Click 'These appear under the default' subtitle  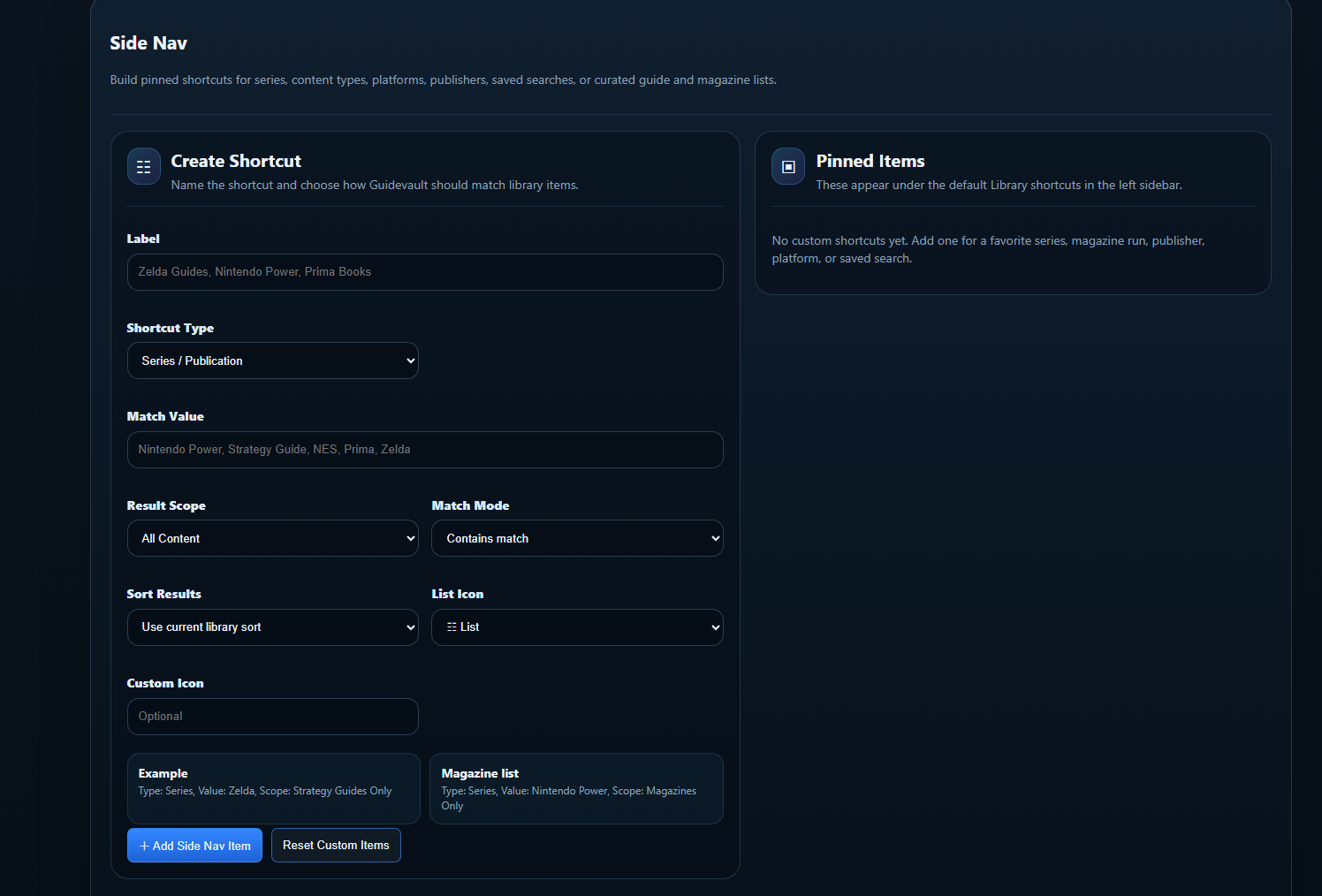coord(999,185)
